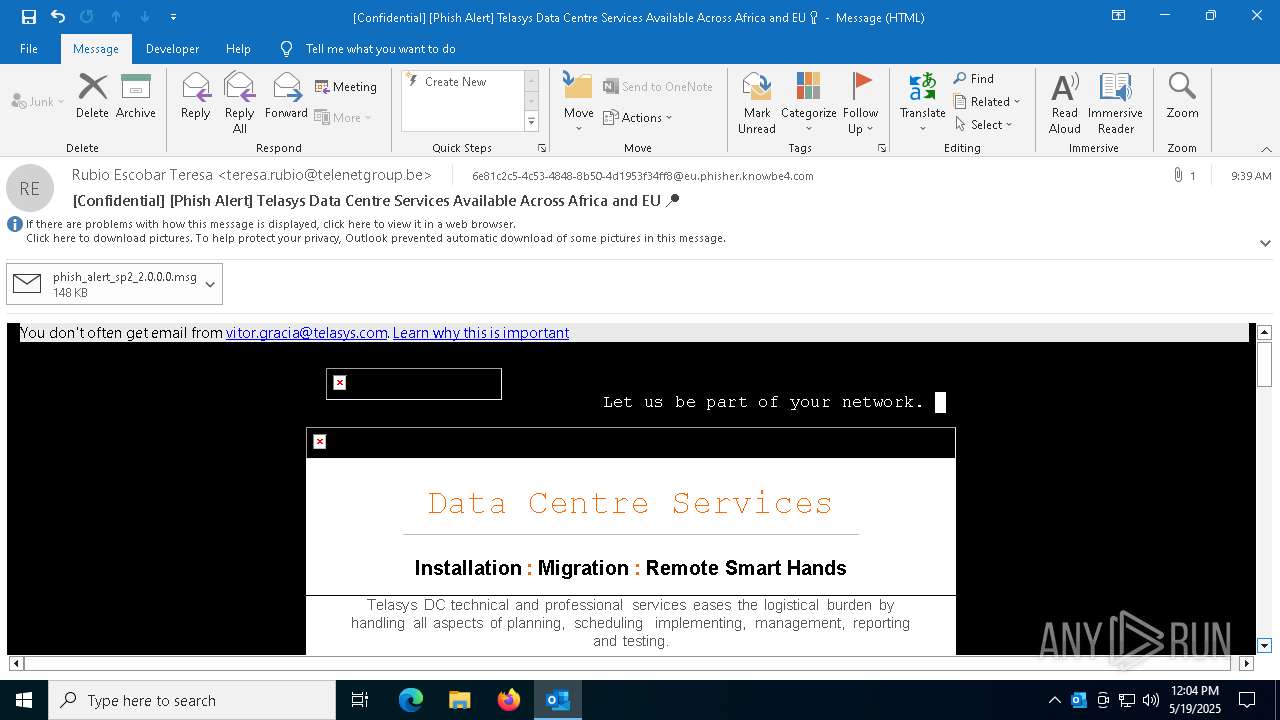Open the Windows Start menu
Viewport: 1280px width, 720px height.
click(24, 700)
